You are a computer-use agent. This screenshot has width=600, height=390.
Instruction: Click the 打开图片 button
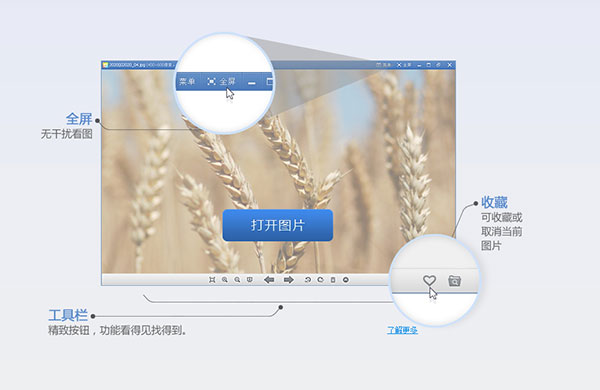(x=278, y=225)
